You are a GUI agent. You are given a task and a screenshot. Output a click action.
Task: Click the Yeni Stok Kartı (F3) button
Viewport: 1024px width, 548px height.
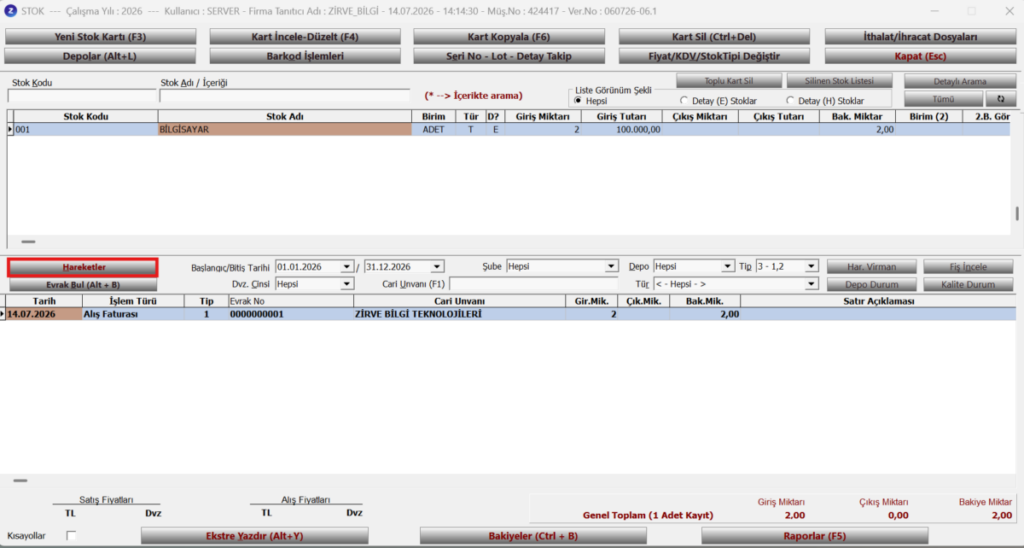point(101,37)
